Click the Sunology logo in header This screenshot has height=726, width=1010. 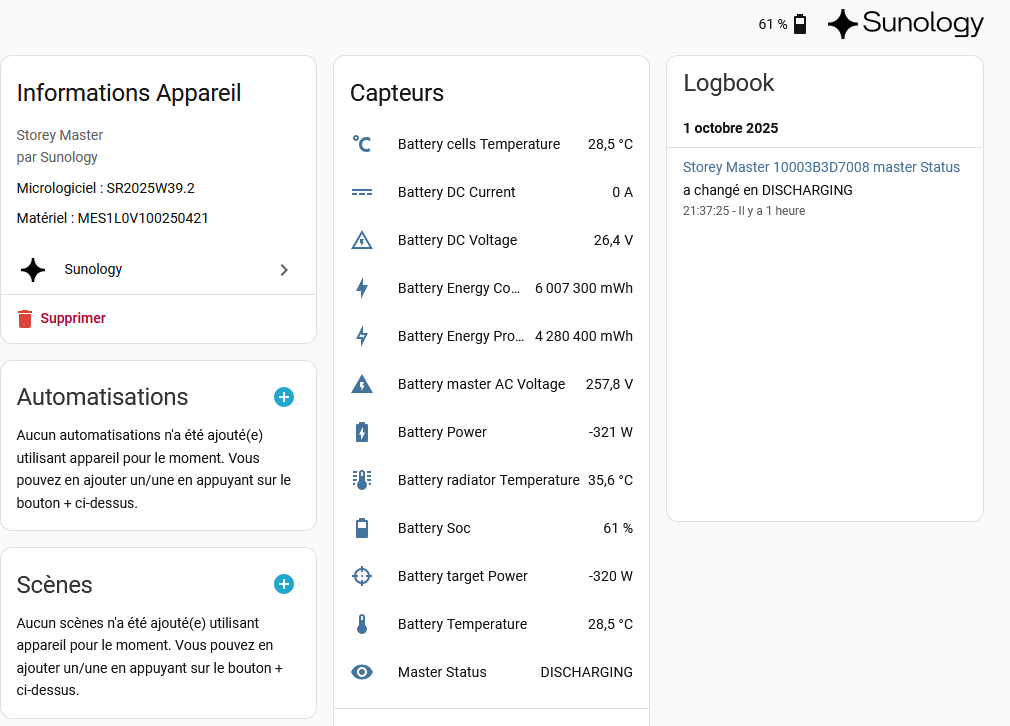[x=906, y=24]
